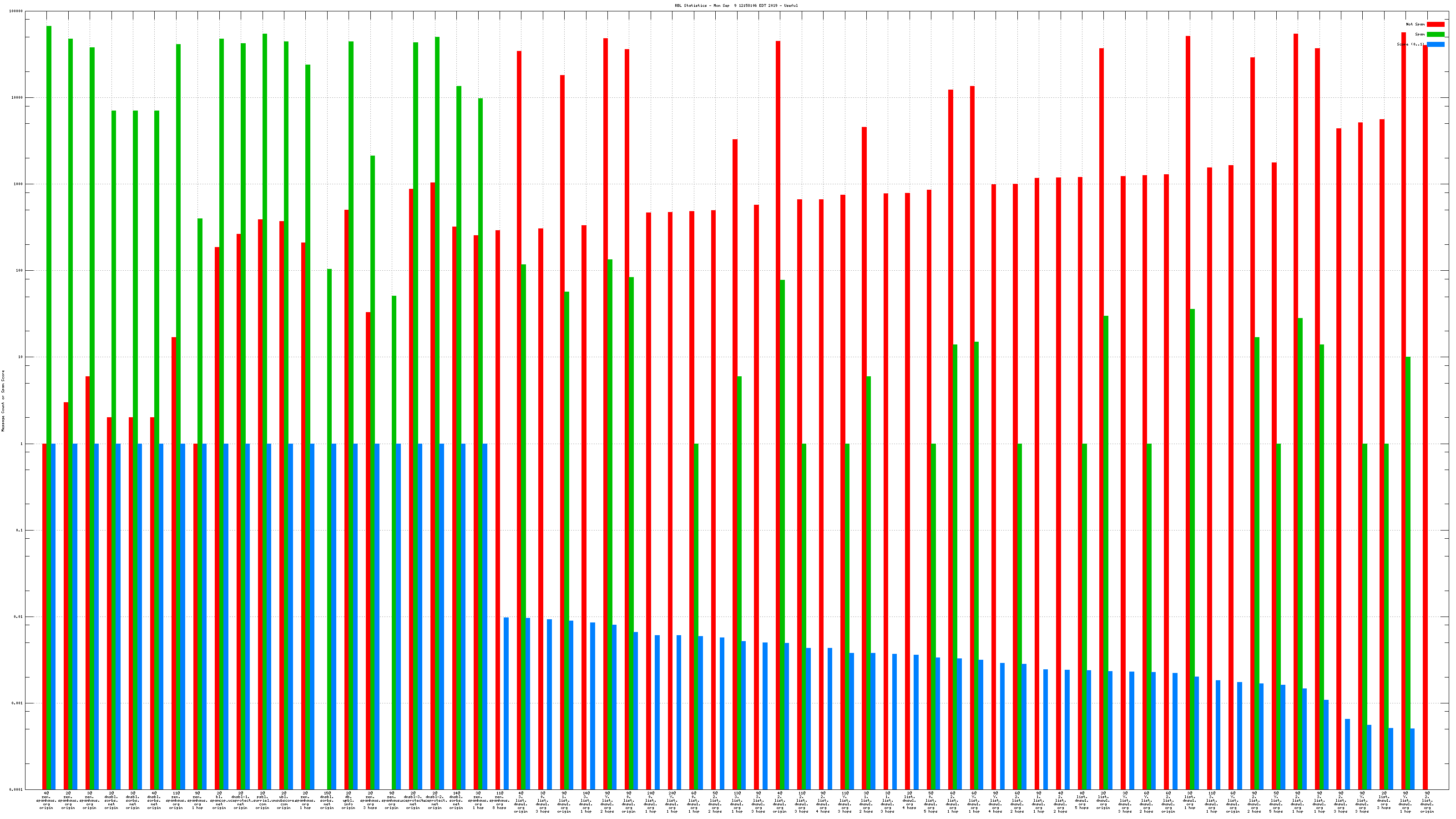Click the bl.spamcop.net origin x-axis label

point(219,800)
